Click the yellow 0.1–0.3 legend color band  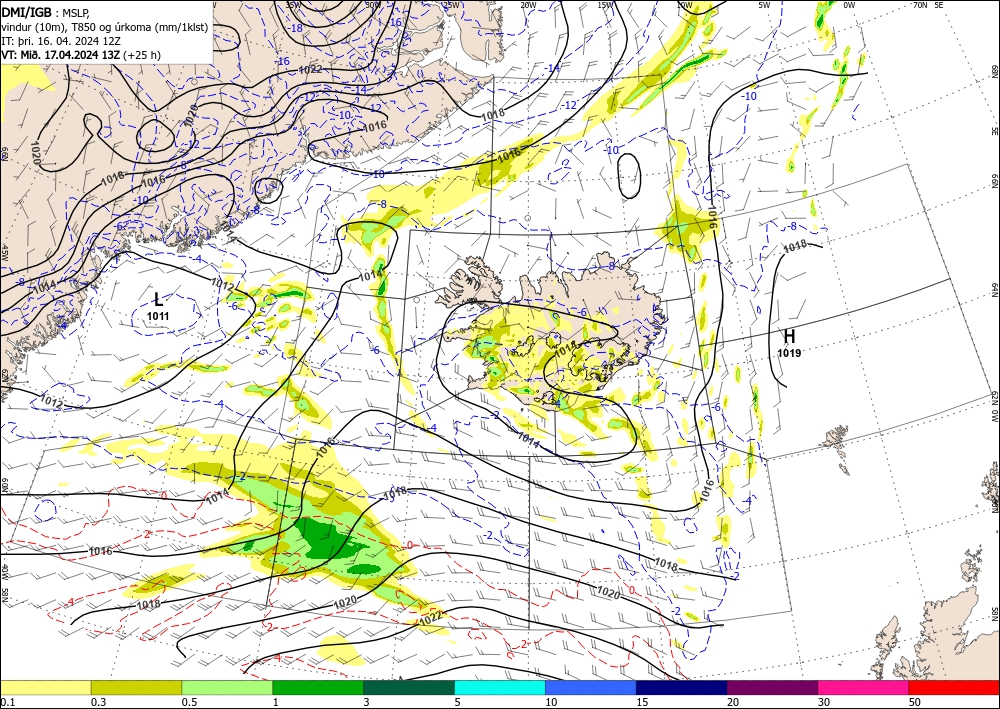tap(45, 687)
